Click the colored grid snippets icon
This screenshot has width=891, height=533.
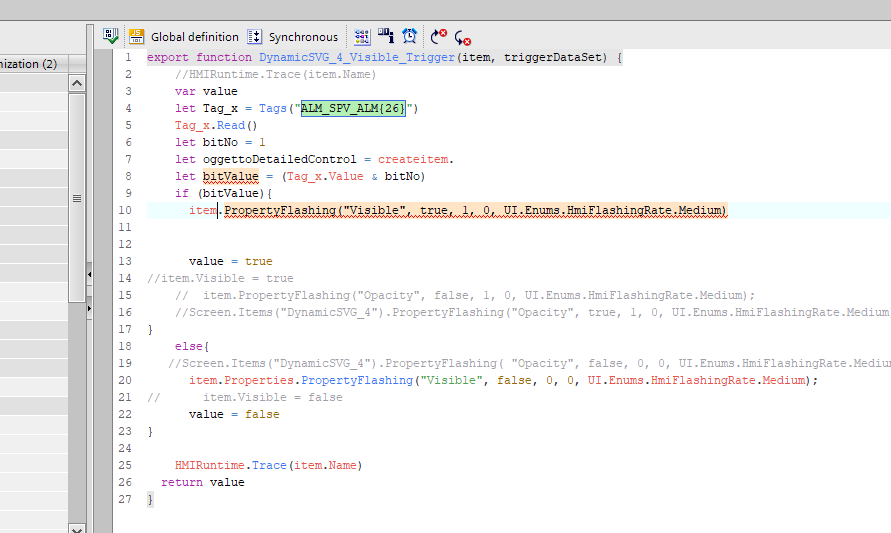[x=362, y=37]
